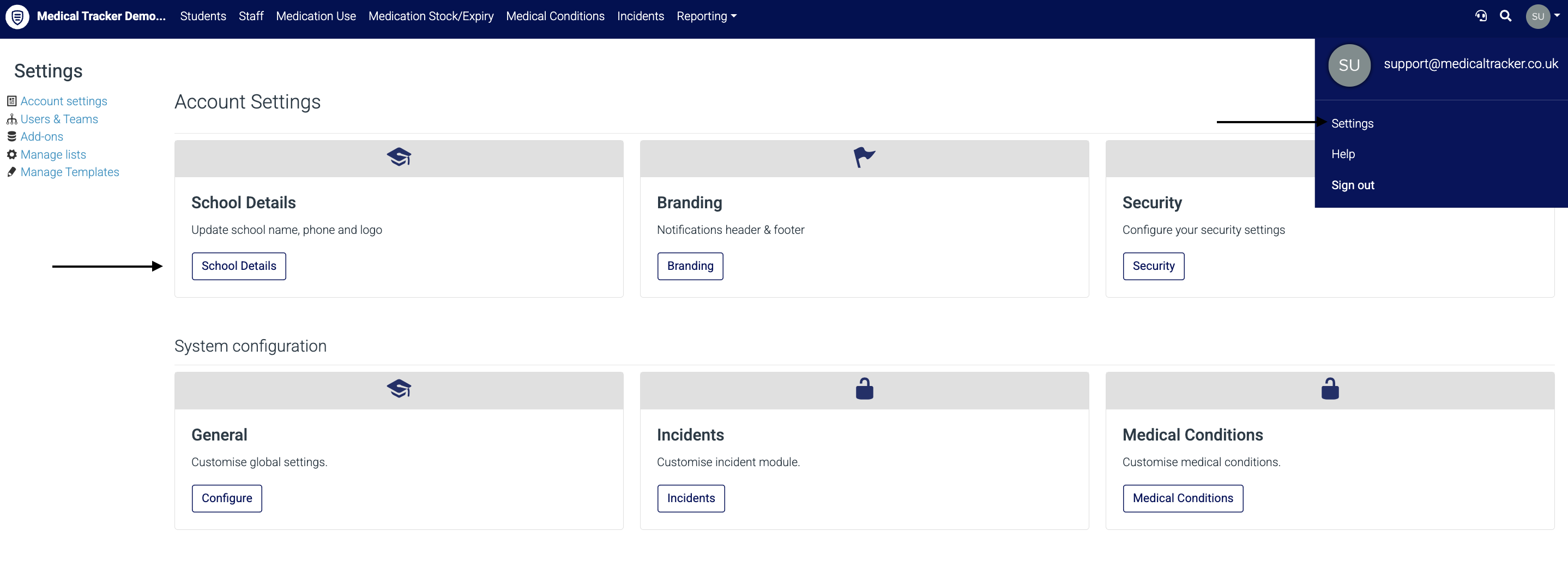Open Medication Stock/Expiry page
The image size is (1568, 567).
(x=430, y=16)
